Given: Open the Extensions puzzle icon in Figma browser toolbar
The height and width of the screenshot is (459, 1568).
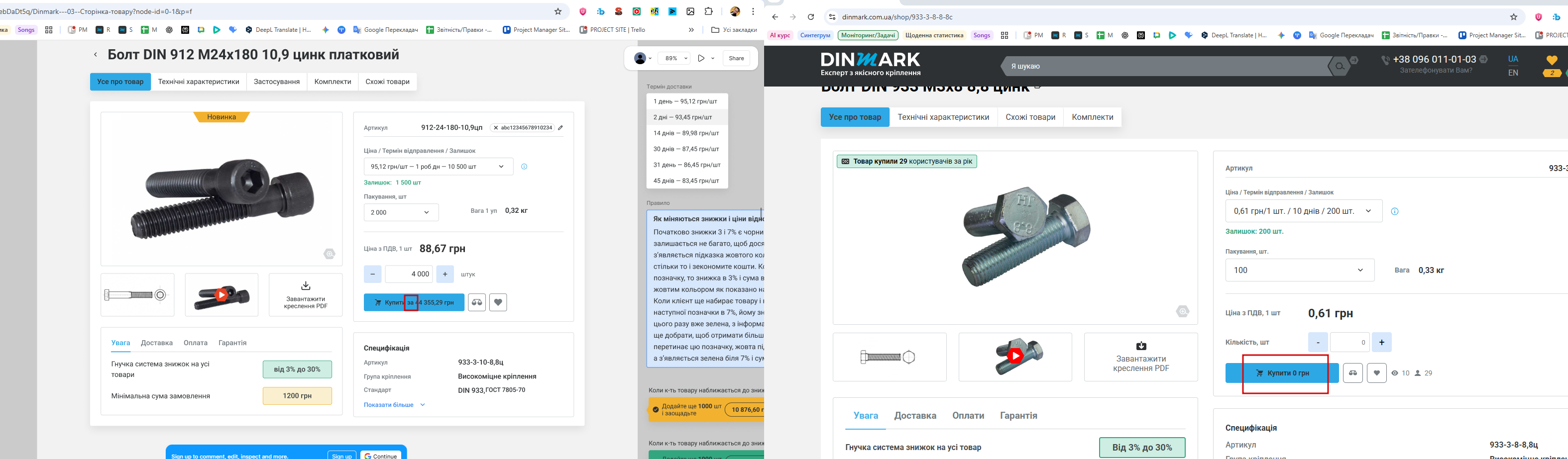Looking at the screenshot, I should coord(708,11).
